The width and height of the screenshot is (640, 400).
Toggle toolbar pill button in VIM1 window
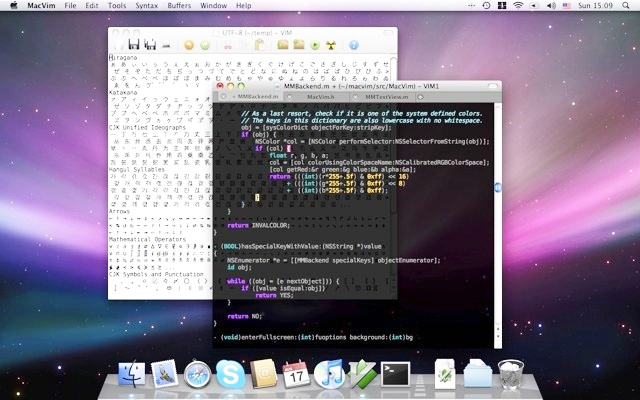click(x=493, y=86)
